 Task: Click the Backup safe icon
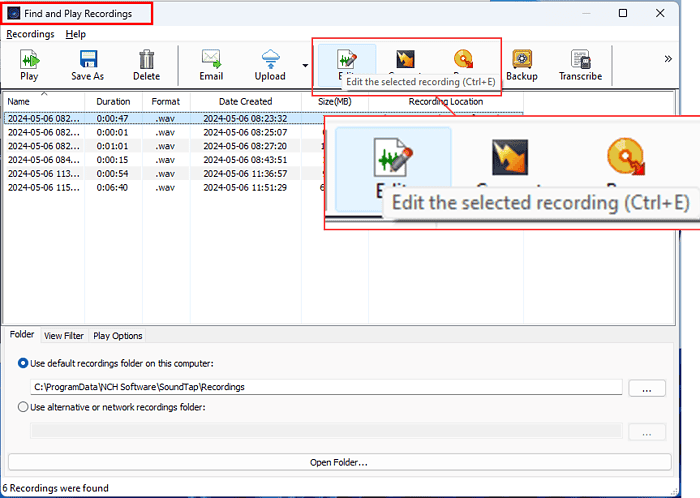[522, 59]
